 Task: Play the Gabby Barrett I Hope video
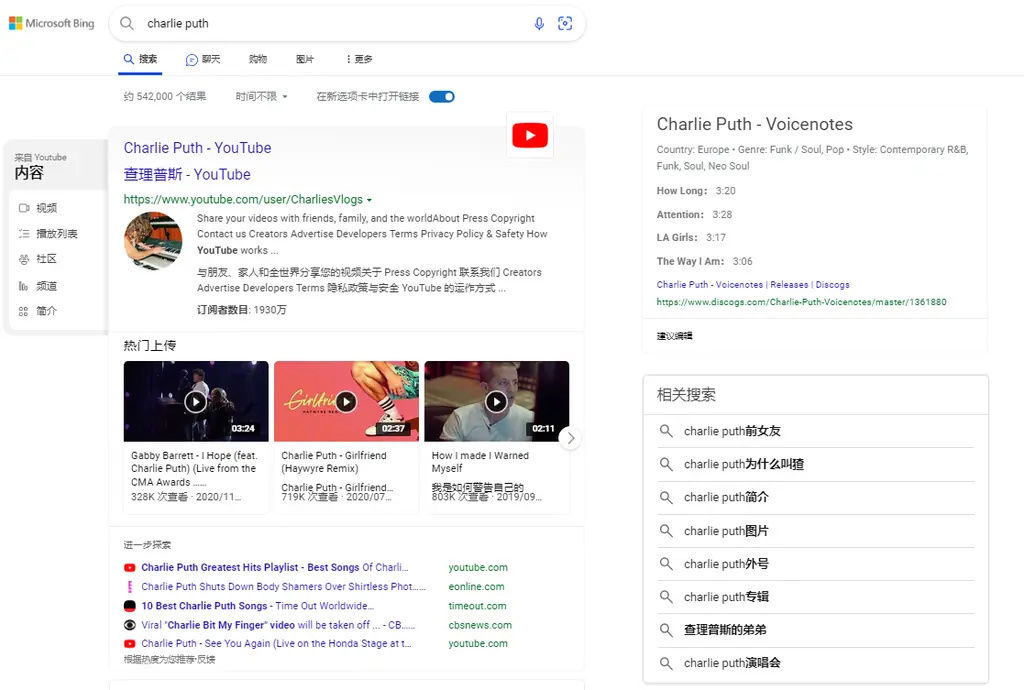click(195, 401)
